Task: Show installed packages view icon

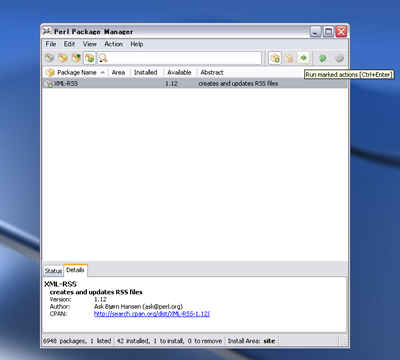Action: point(63,58)
